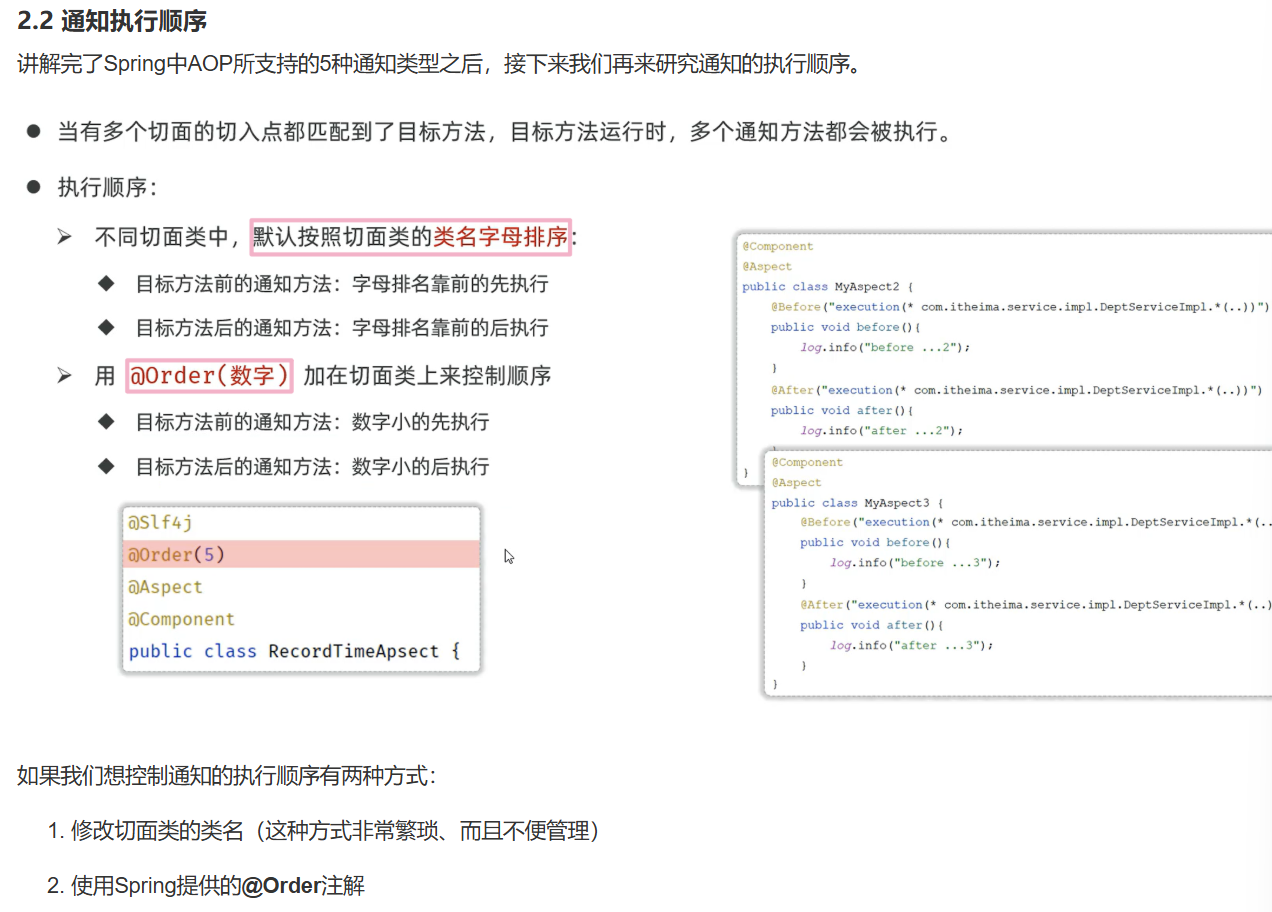Click the "@Aspect" line in RecordTimeApsect snippet
This screenshot has height=912, width=1272.
[x=165, y=587]
